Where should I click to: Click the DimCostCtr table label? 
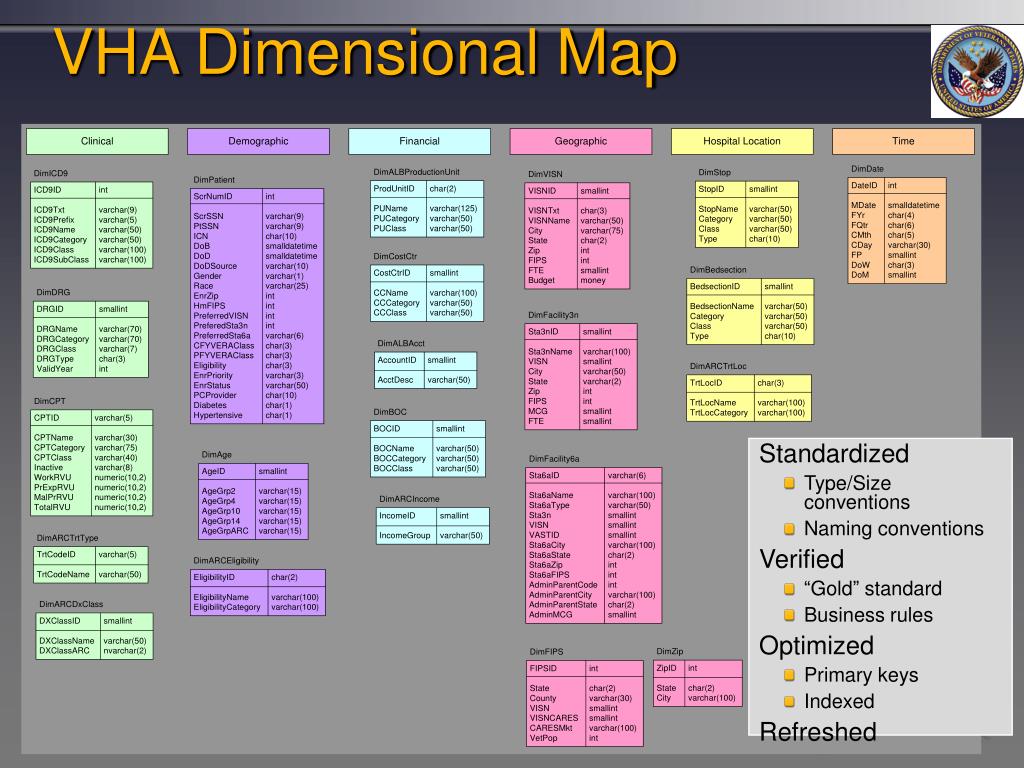pos(395,256)
